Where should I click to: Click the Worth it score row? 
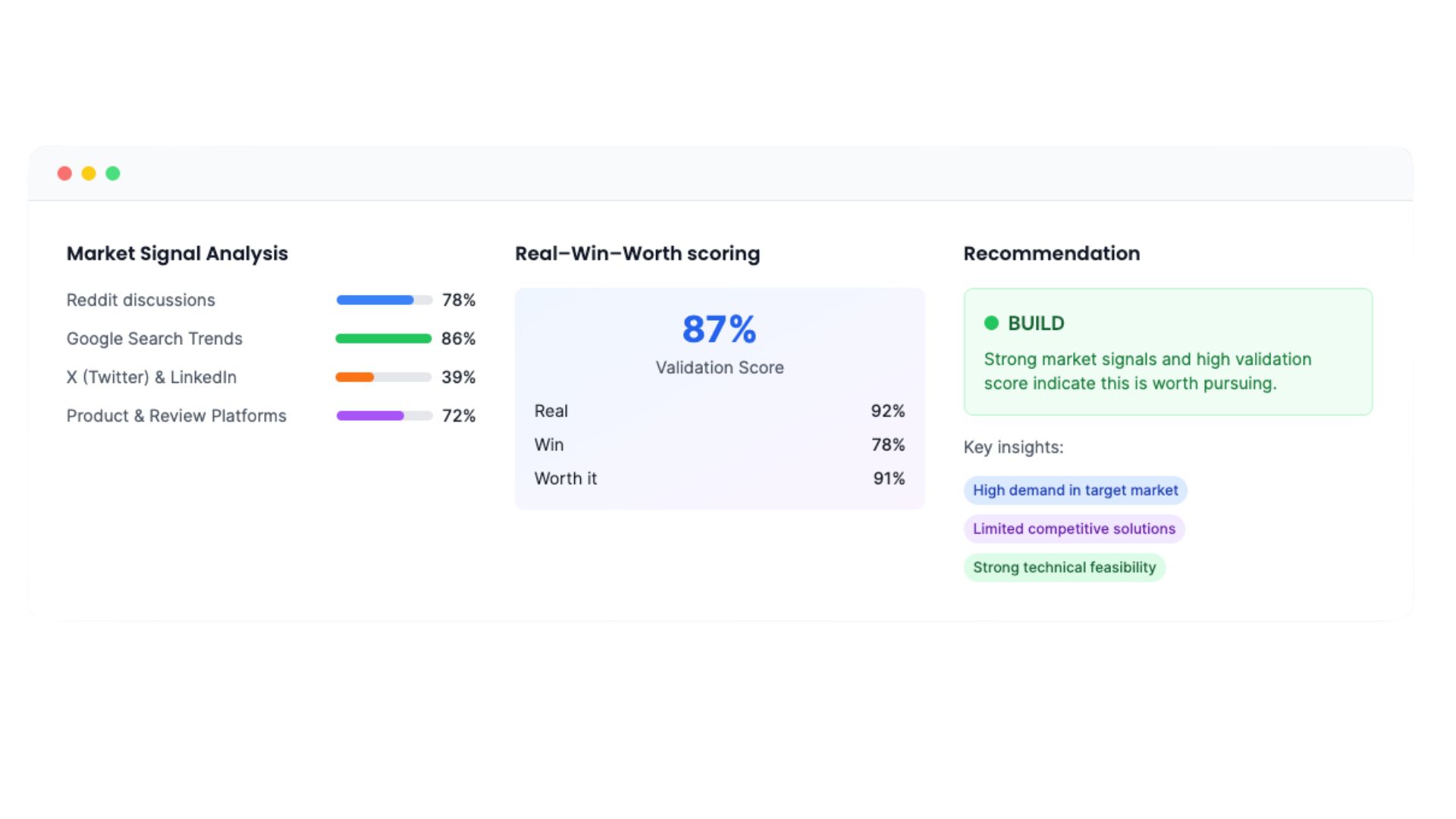pos(719,479)
